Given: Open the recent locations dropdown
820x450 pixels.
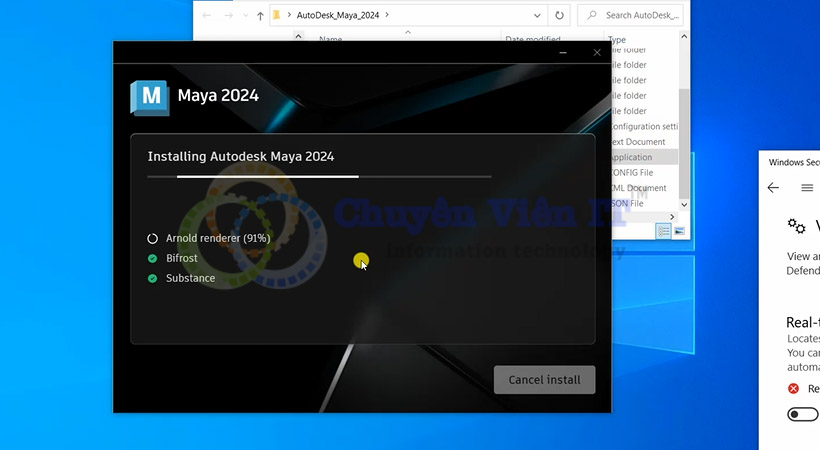Looking at the screenshot, I should 243,16.
